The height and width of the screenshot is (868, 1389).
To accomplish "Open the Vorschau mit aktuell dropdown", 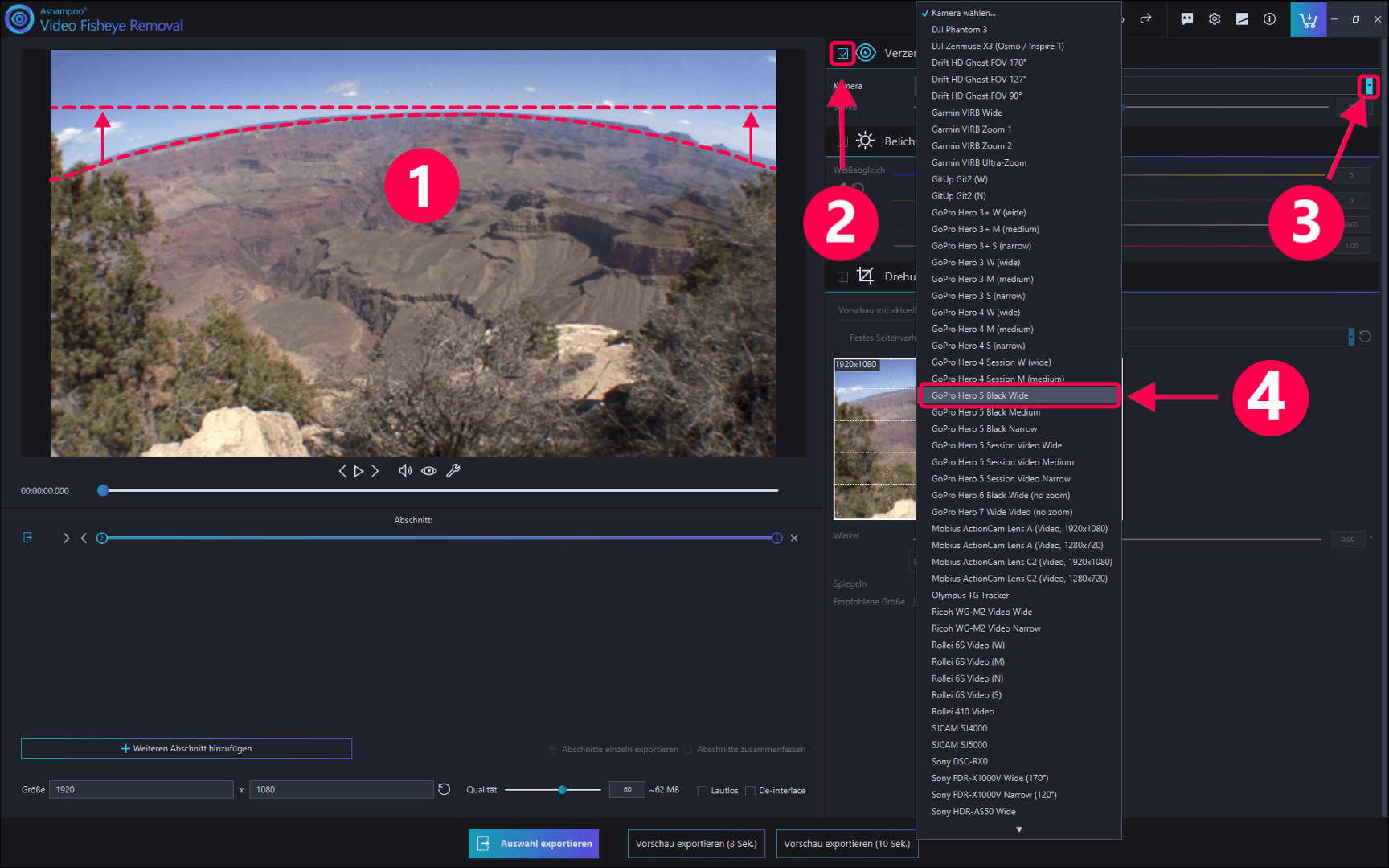I will pyautogui.click(x=875, y=310).
